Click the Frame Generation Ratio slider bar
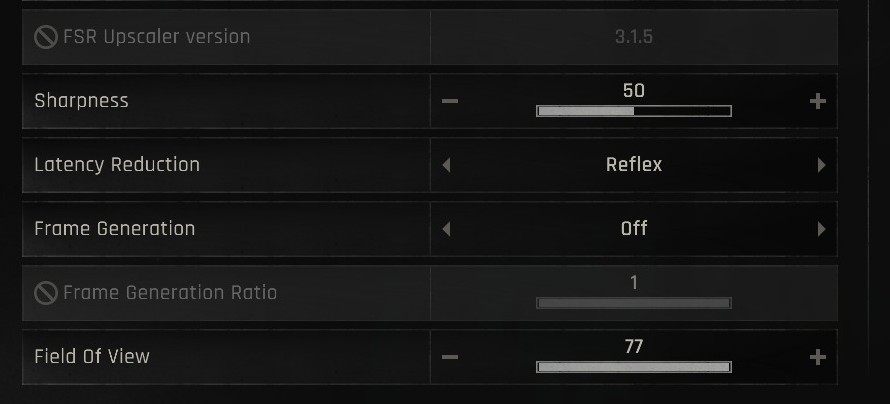This screenshot has width=890, height=404. point(634,303)
